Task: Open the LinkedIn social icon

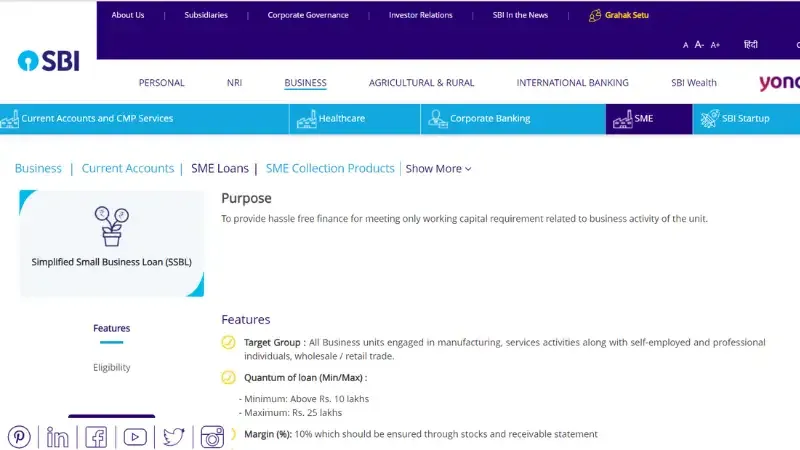Action: click(57, 437)
